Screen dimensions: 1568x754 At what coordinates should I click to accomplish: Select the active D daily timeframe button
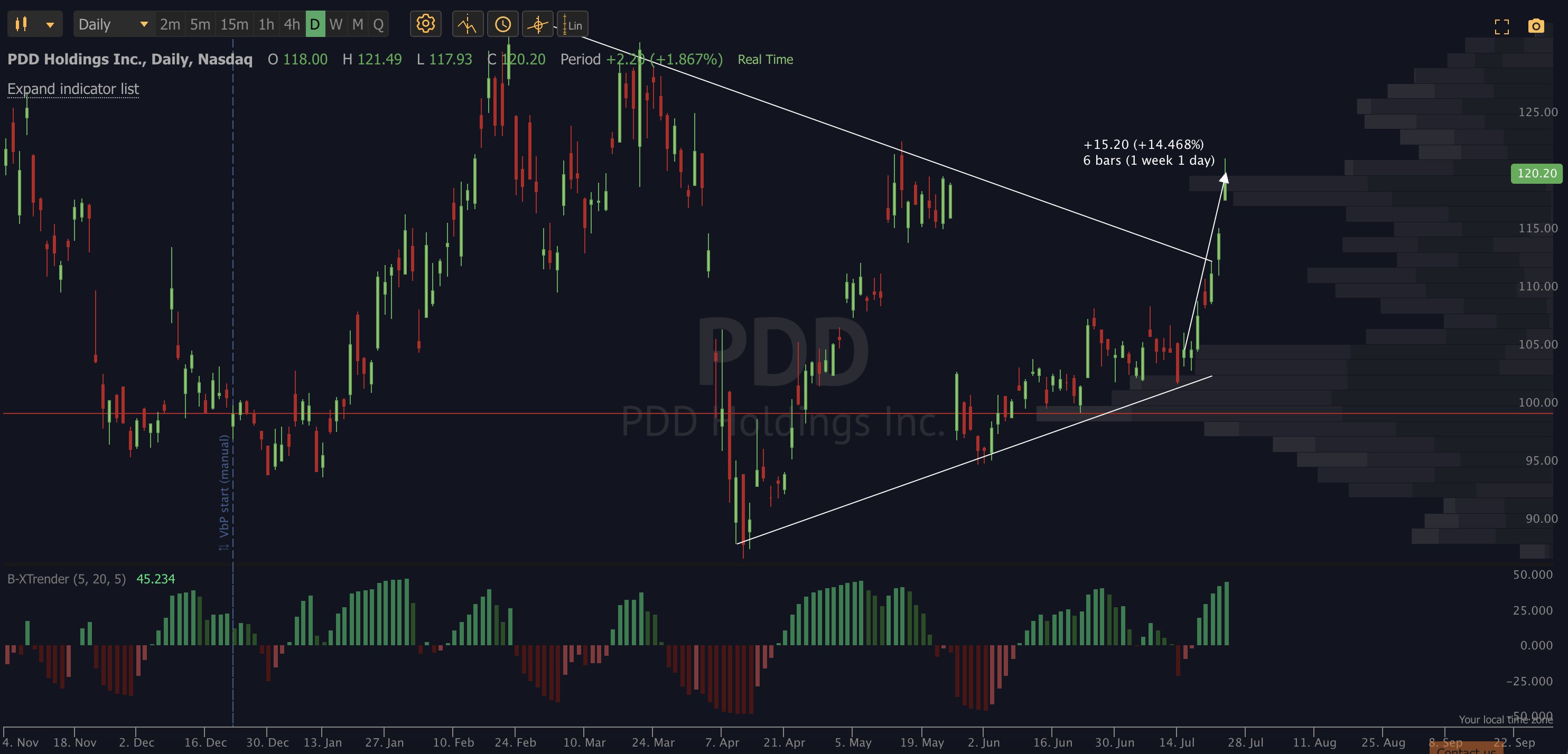[x=315, y=24]
